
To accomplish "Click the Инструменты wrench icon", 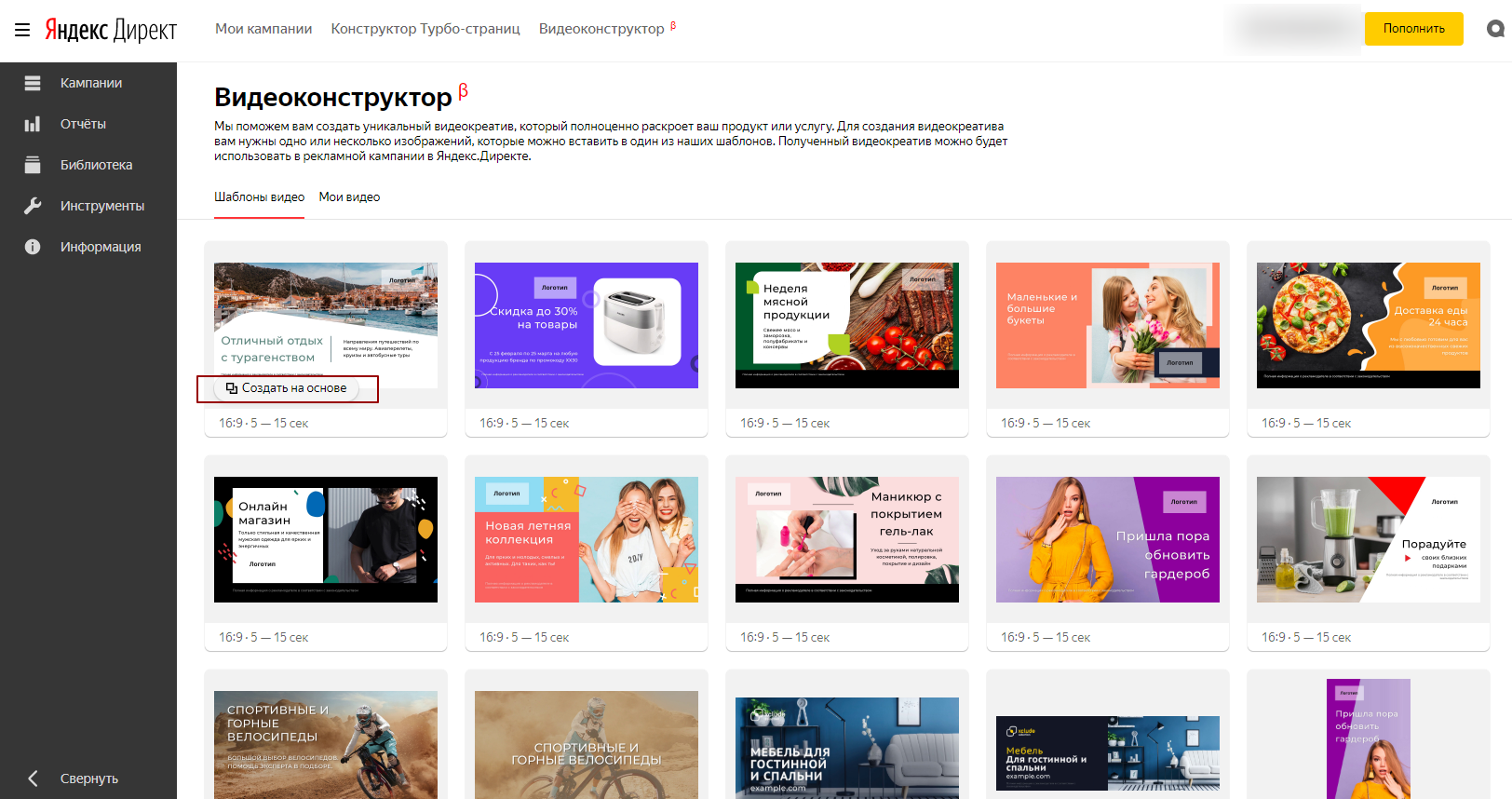I will tap(33, 206).
